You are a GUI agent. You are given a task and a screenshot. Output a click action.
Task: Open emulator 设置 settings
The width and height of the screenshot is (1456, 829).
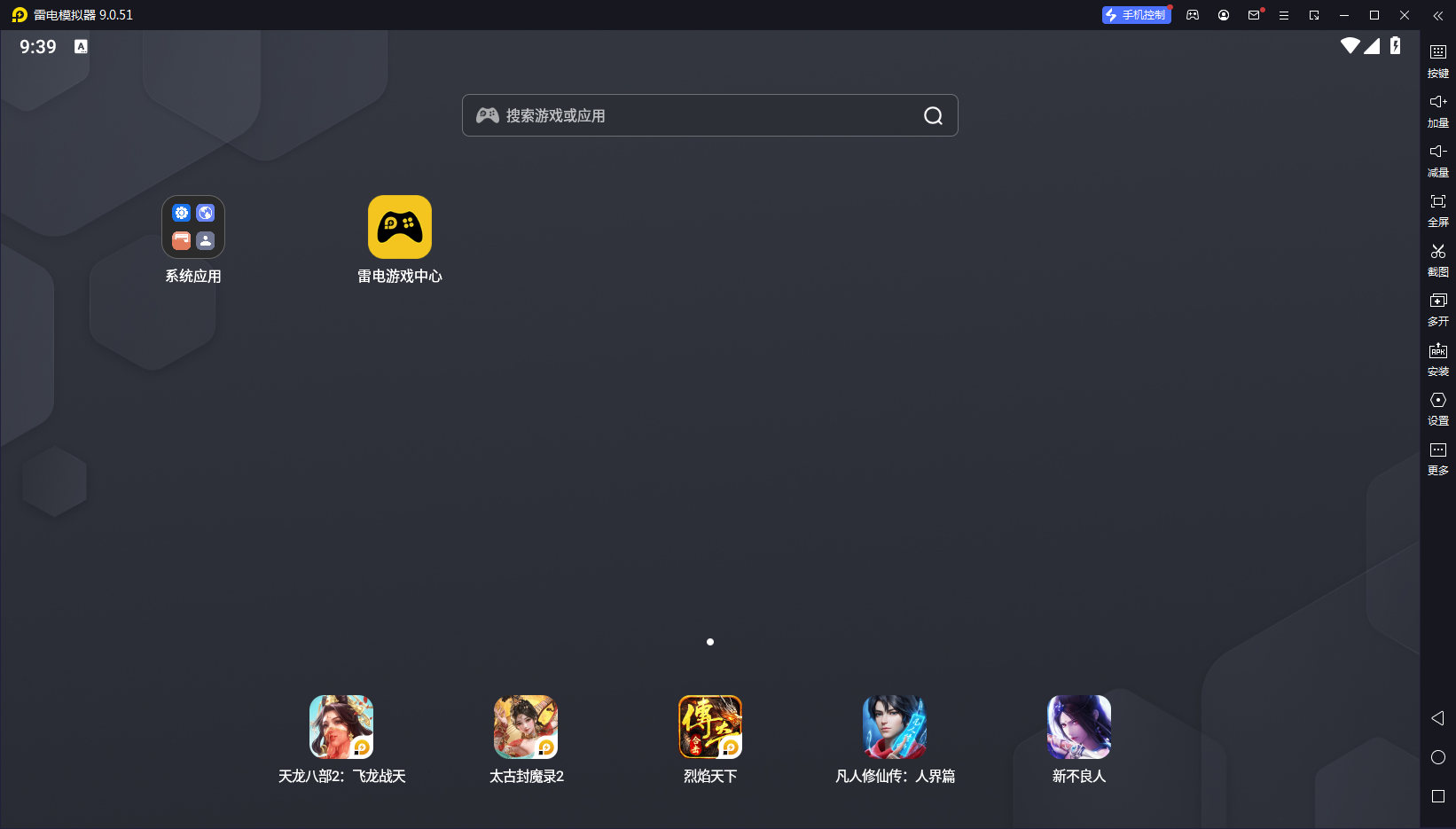(1438, 409)
